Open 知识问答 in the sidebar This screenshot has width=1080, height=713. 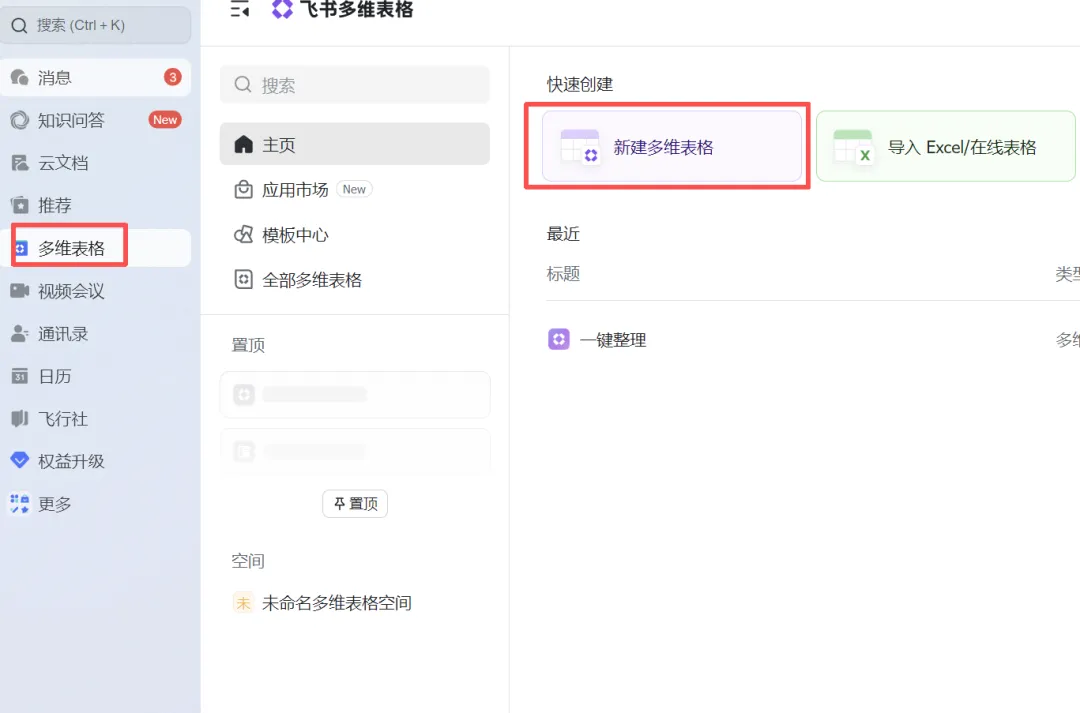pos(96,120)
